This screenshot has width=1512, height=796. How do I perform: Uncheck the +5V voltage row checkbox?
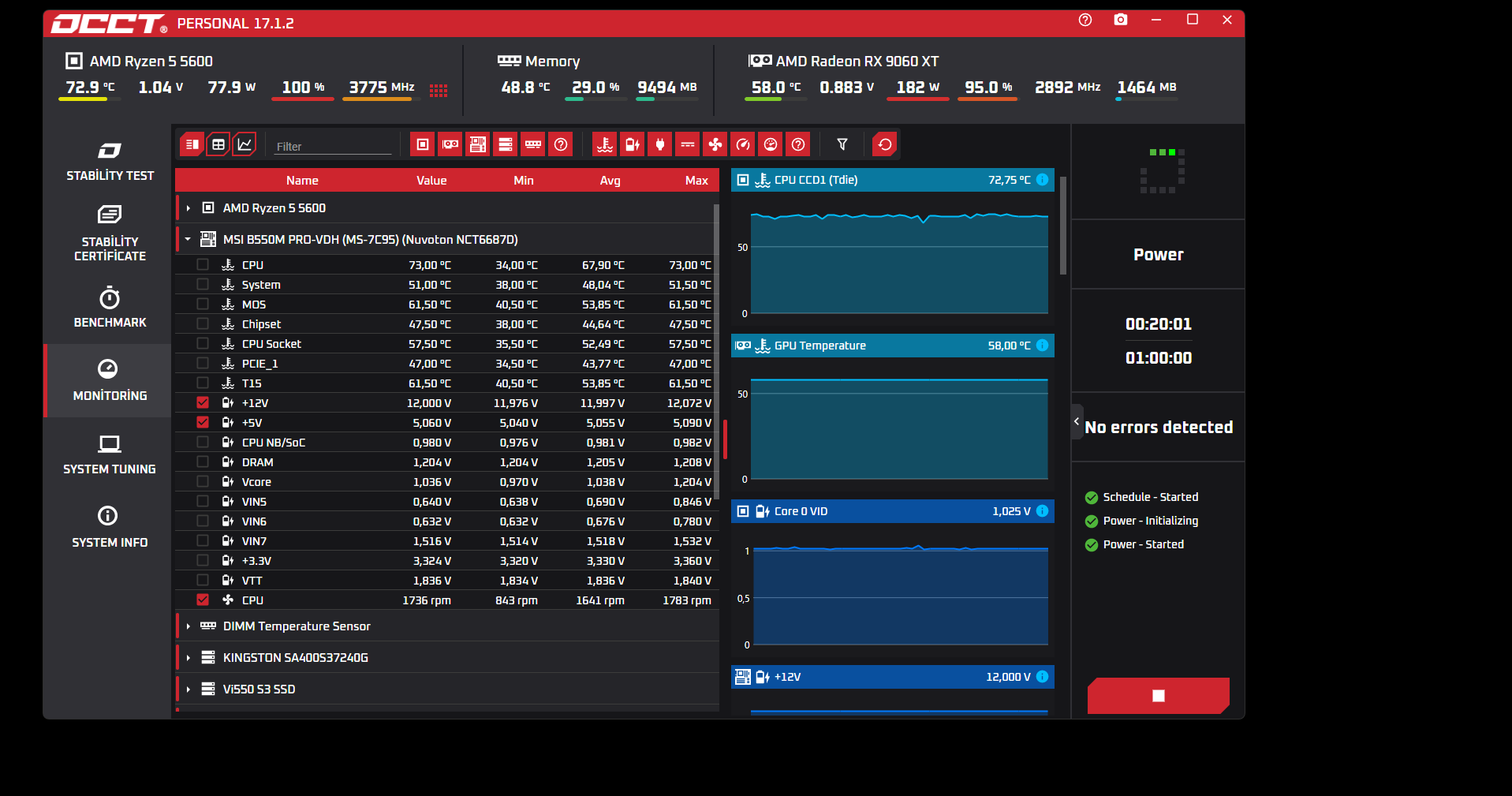(203, 422)
